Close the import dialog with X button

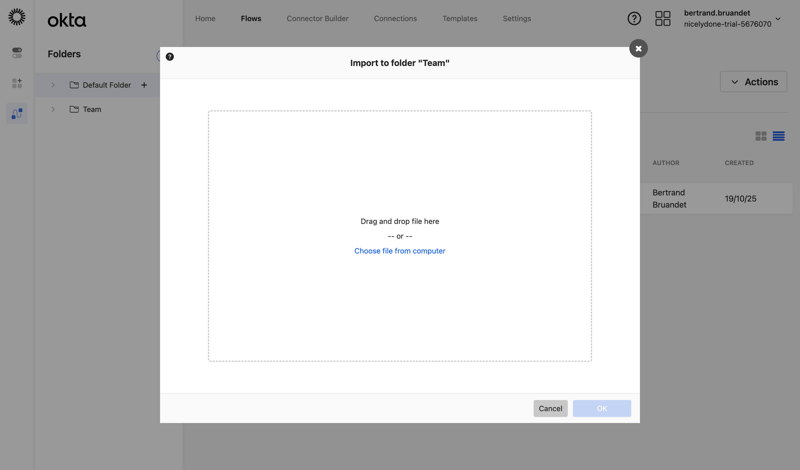(x=638, y=48)
